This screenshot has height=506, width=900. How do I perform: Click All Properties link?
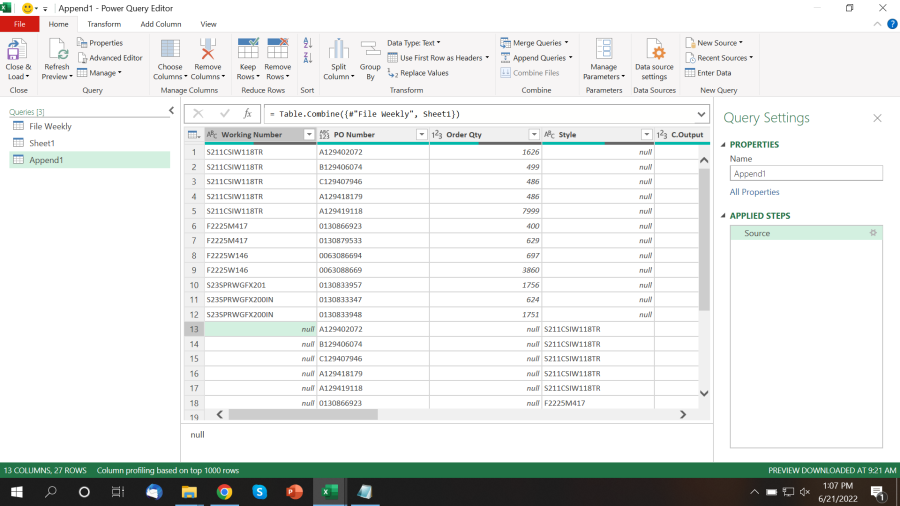754,192
